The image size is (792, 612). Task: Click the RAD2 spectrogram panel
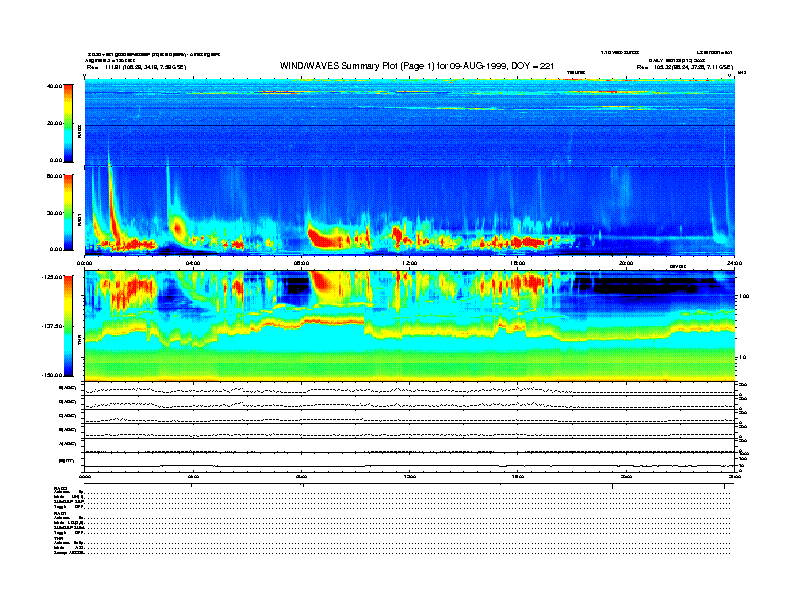tap(410, 122)
